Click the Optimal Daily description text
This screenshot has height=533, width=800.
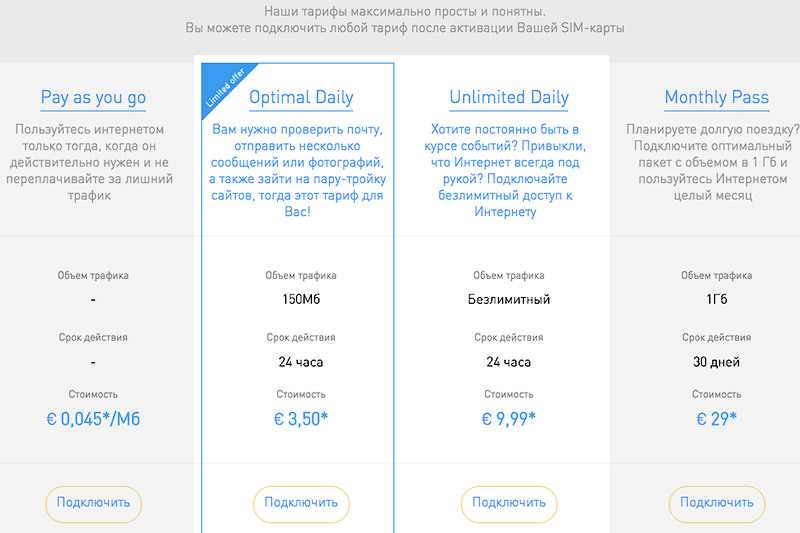tap(297, 170)
